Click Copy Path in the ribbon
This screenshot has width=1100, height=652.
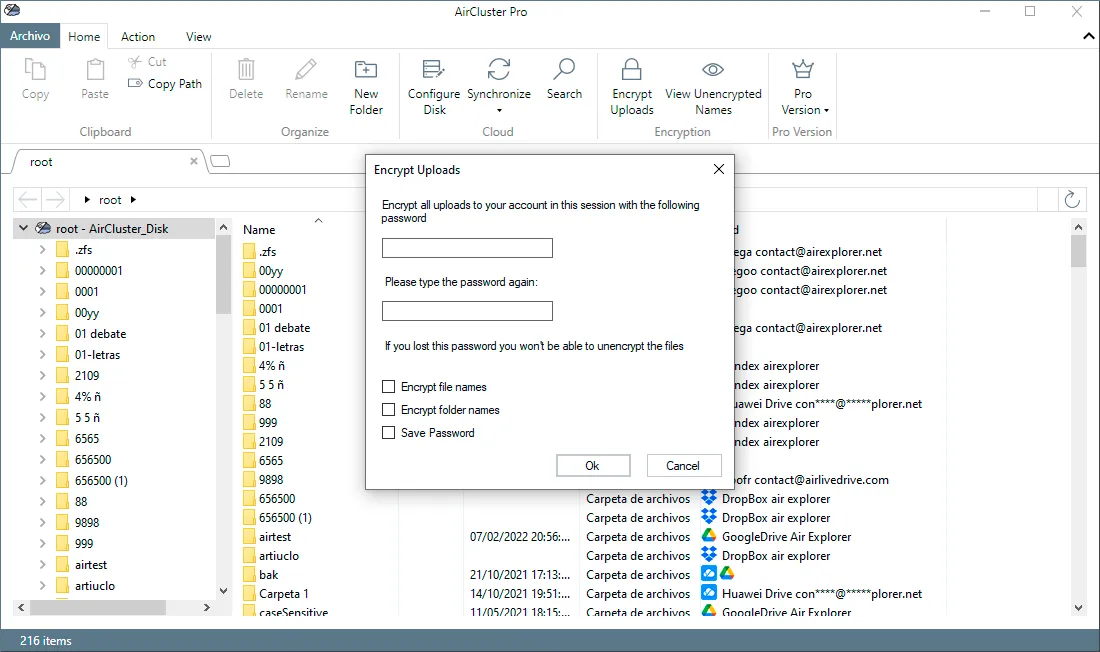point(165,84)
